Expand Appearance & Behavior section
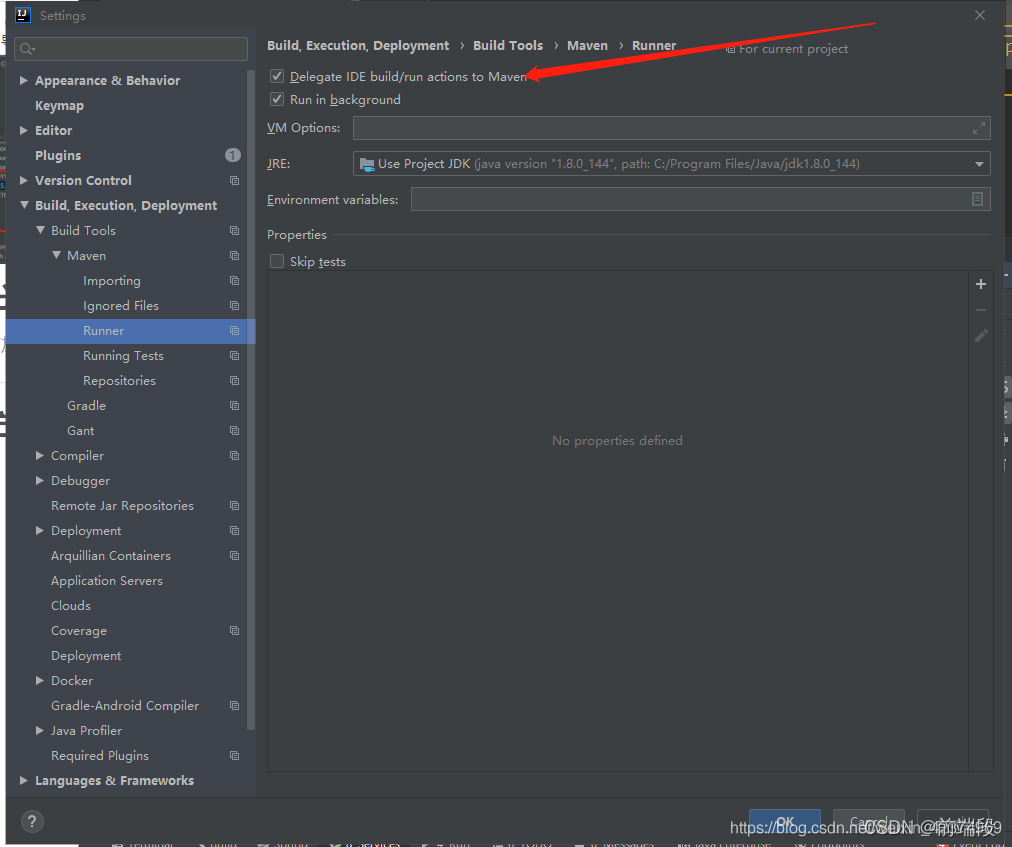This screenshot has width=1012, height=847. coord(24,80)
